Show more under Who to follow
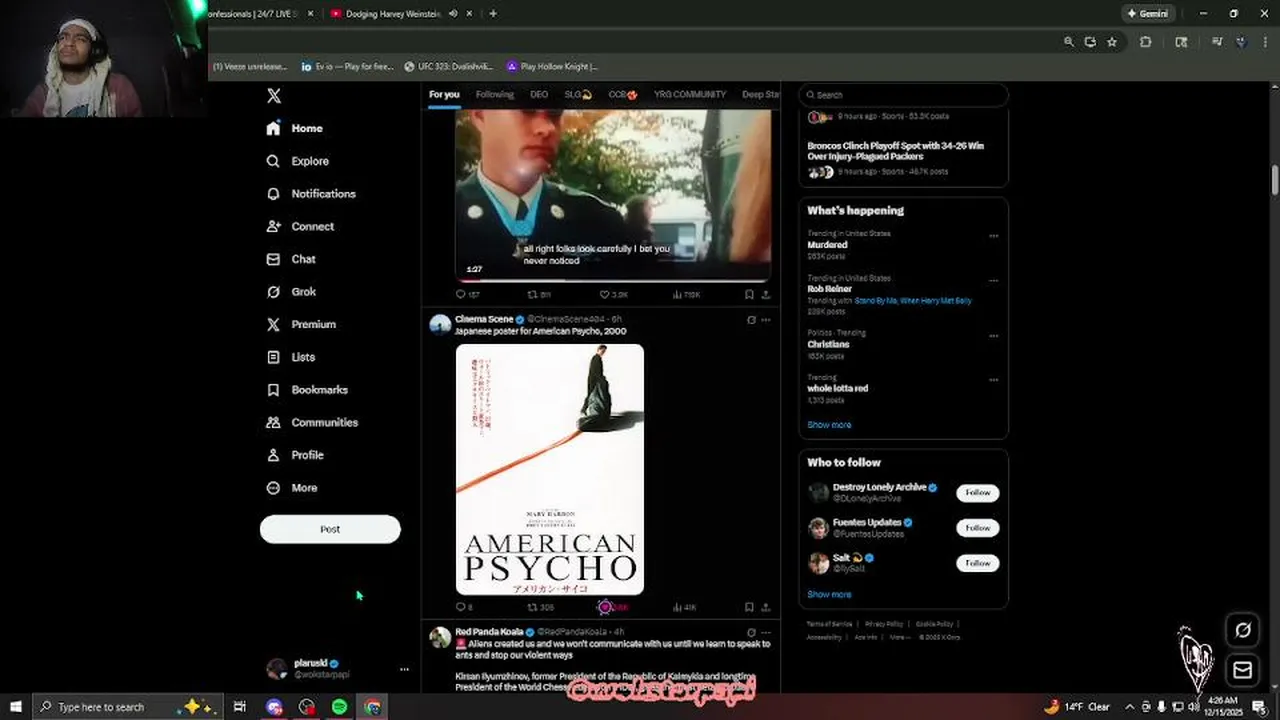The width and height of the screenshot is (1280, 720). [829, 594]
